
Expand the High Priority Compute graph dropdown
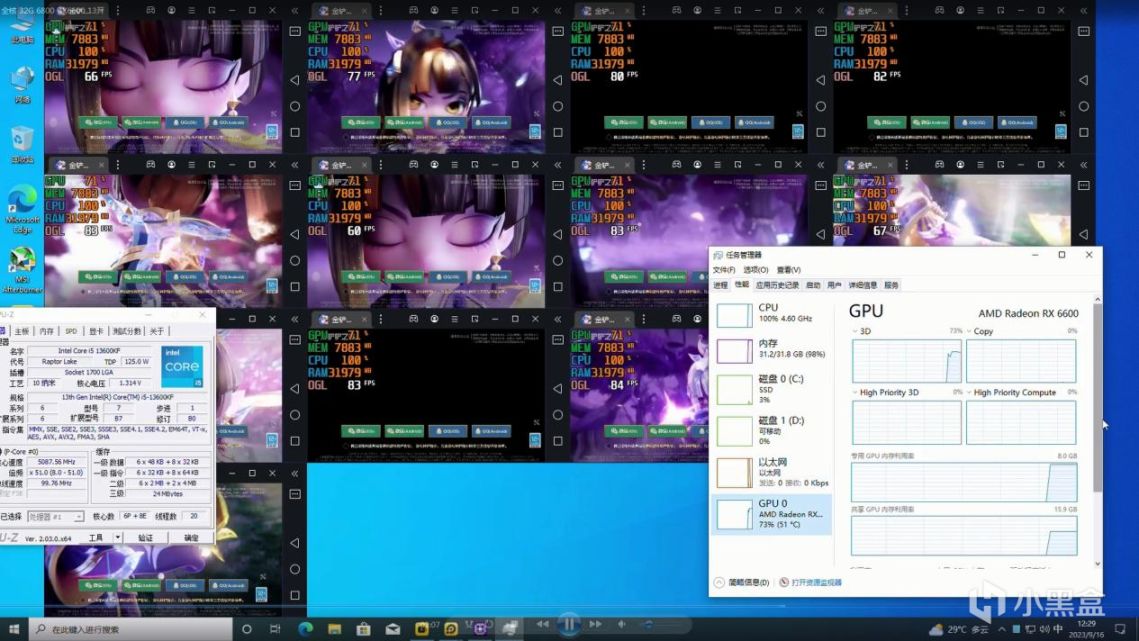pos(969,392)
